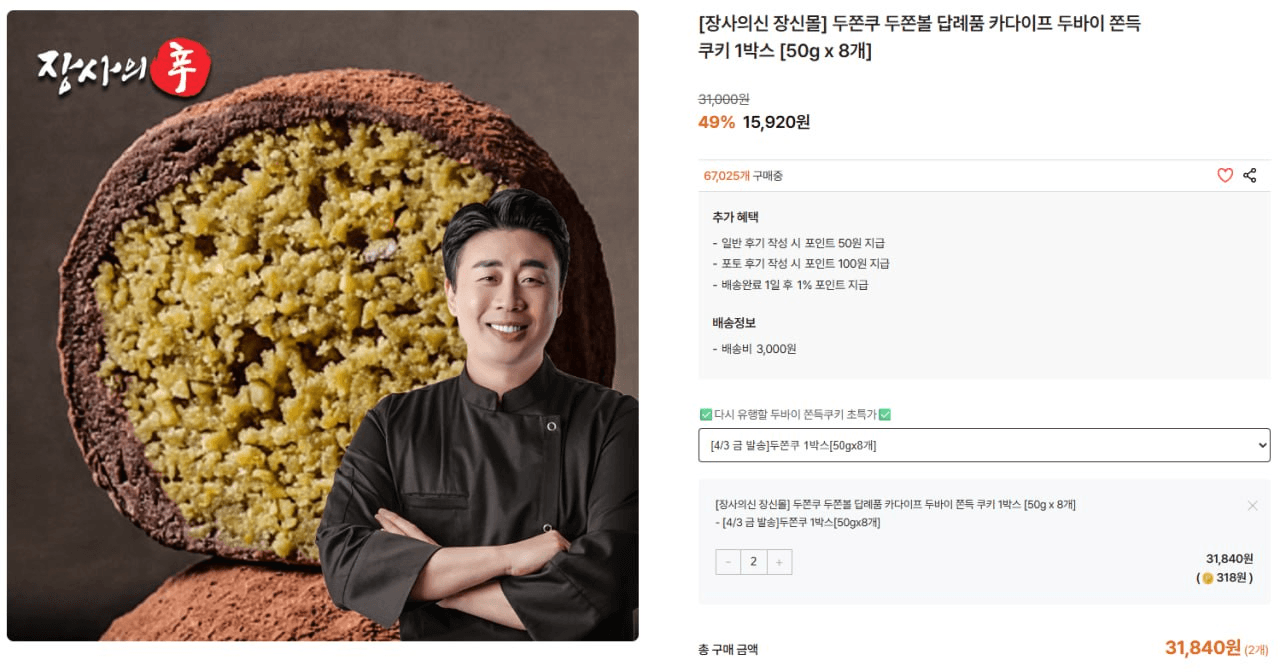The width and height of the screenshot is (1280, 672).
Task: Select the product title text
Action: [919, 38]
